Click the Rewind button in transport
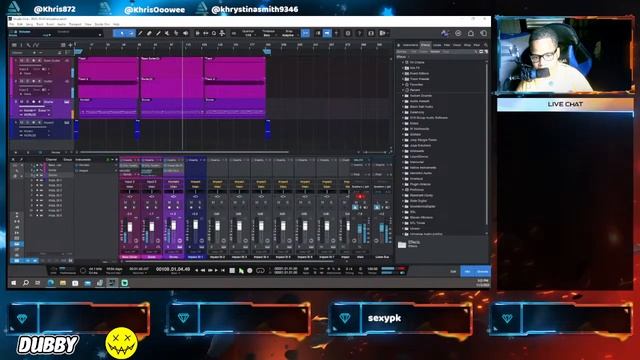 point(203,270)
